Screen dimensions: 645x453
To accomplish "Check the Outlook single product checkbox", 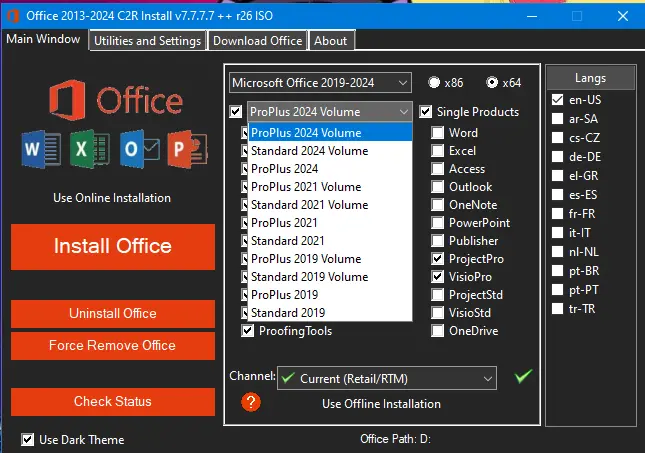I will pos(438,187).
